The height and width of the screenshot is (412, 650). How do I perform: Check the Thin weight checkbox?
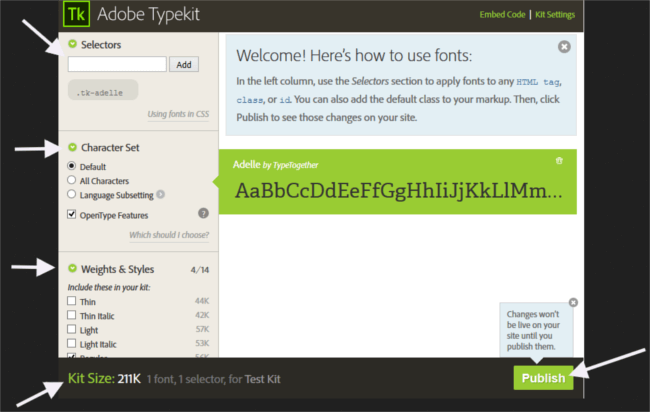[x=71, y=301]
